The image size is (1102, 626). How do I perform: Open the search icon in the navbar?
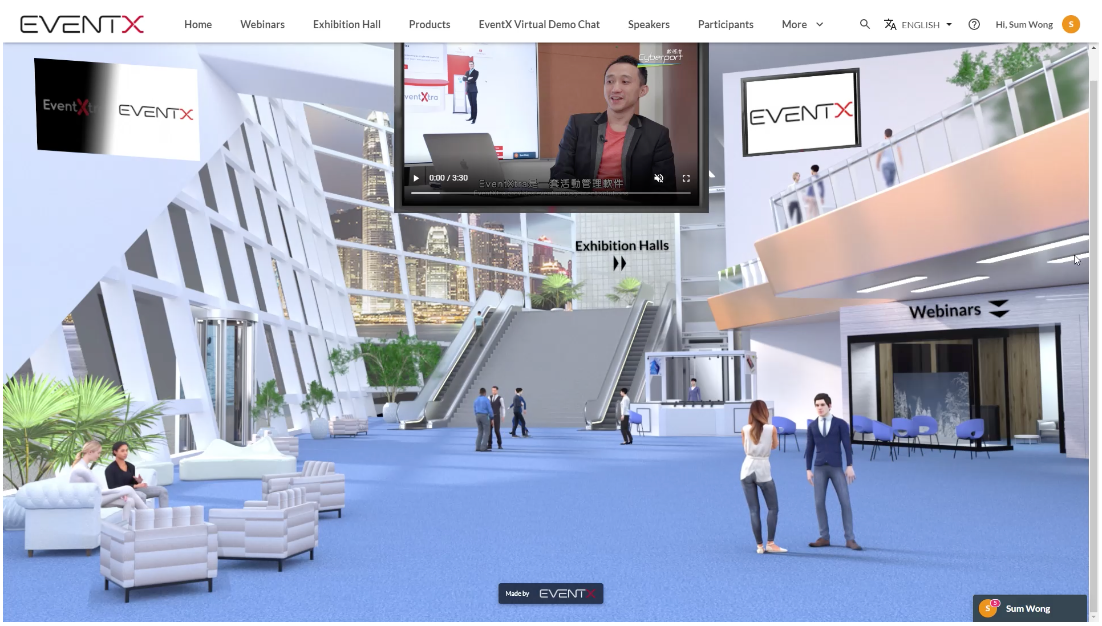(864, 24)
